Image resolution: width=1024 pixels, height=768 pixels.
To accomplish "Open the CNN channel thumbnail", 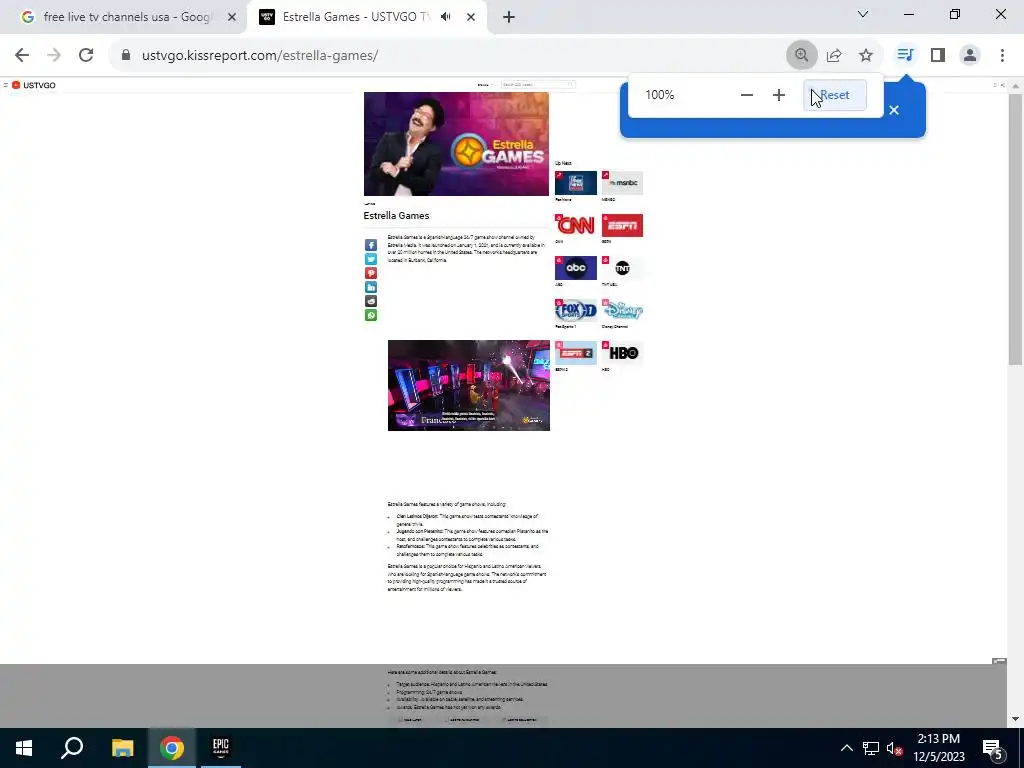I will click(x=575, y=225).
